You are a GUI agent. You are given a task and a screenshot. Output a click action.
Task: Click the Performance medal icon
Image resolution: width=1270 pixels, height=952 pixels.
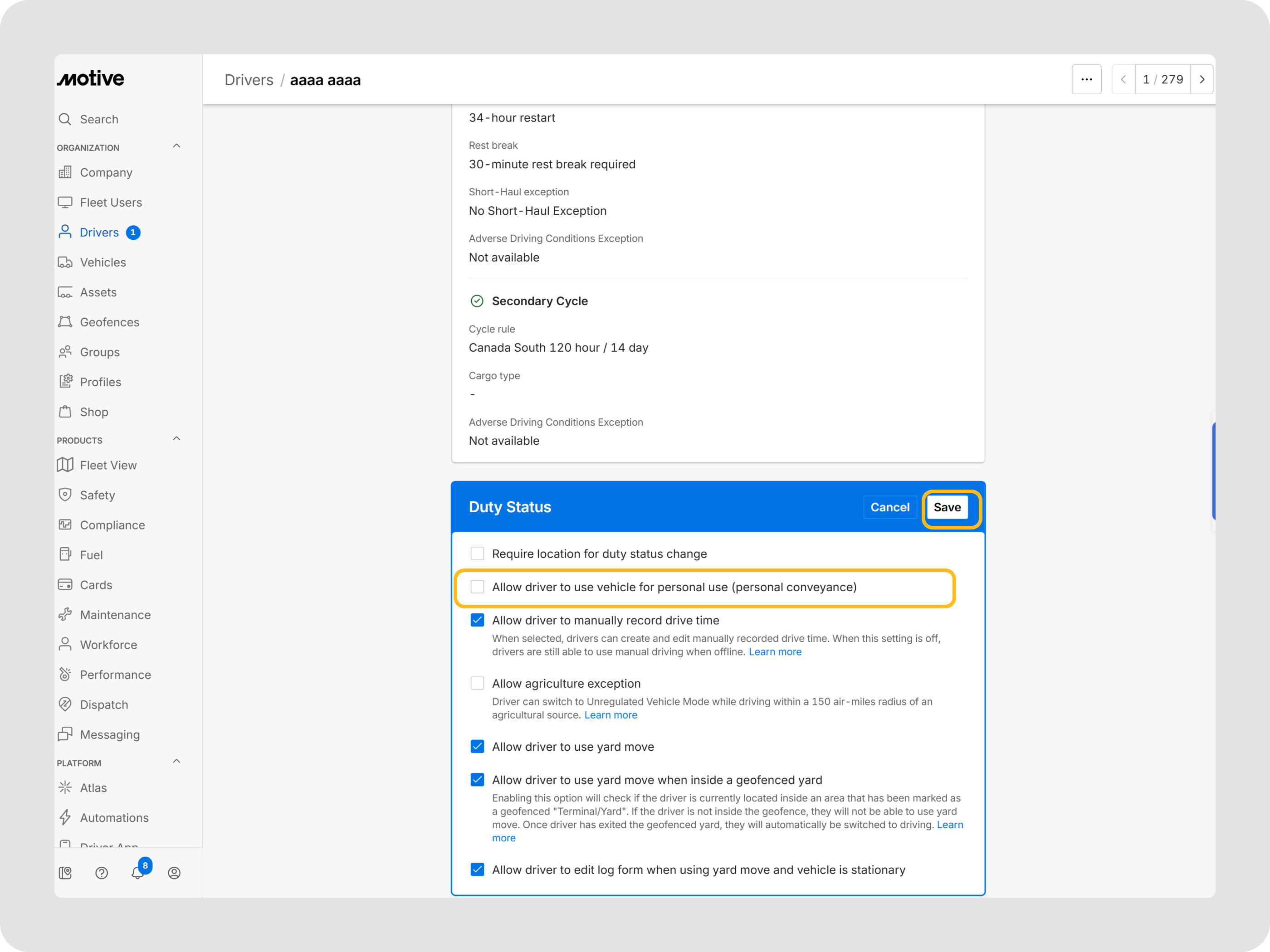65,674
